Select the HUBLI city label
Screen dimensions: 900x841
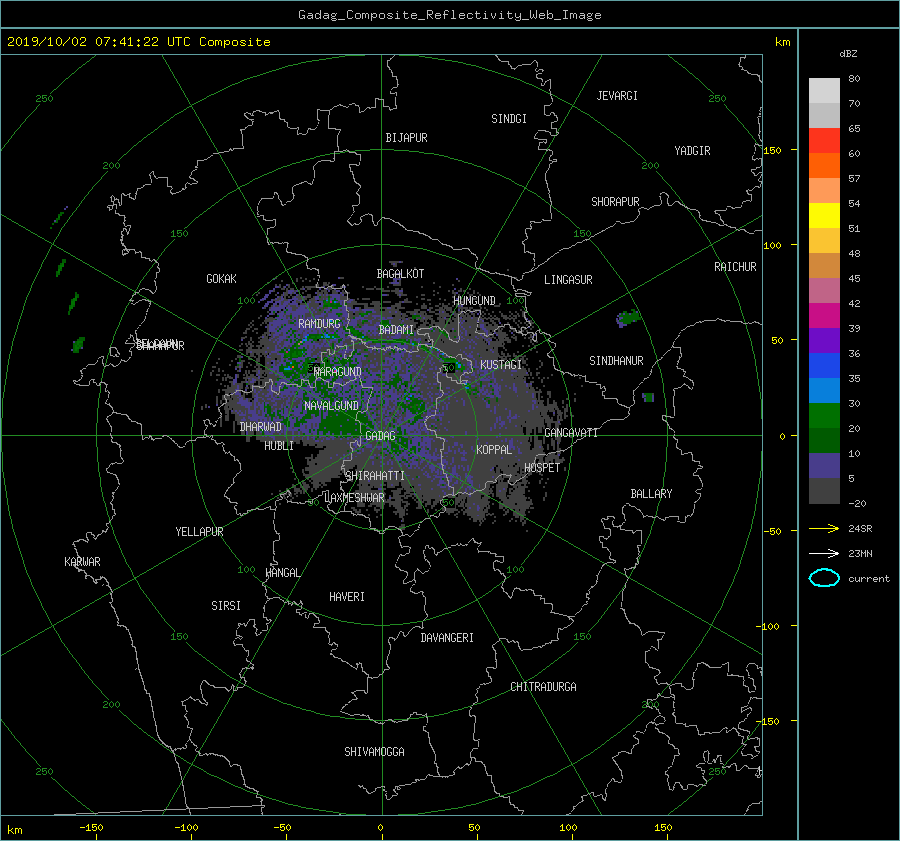point(279,446)
